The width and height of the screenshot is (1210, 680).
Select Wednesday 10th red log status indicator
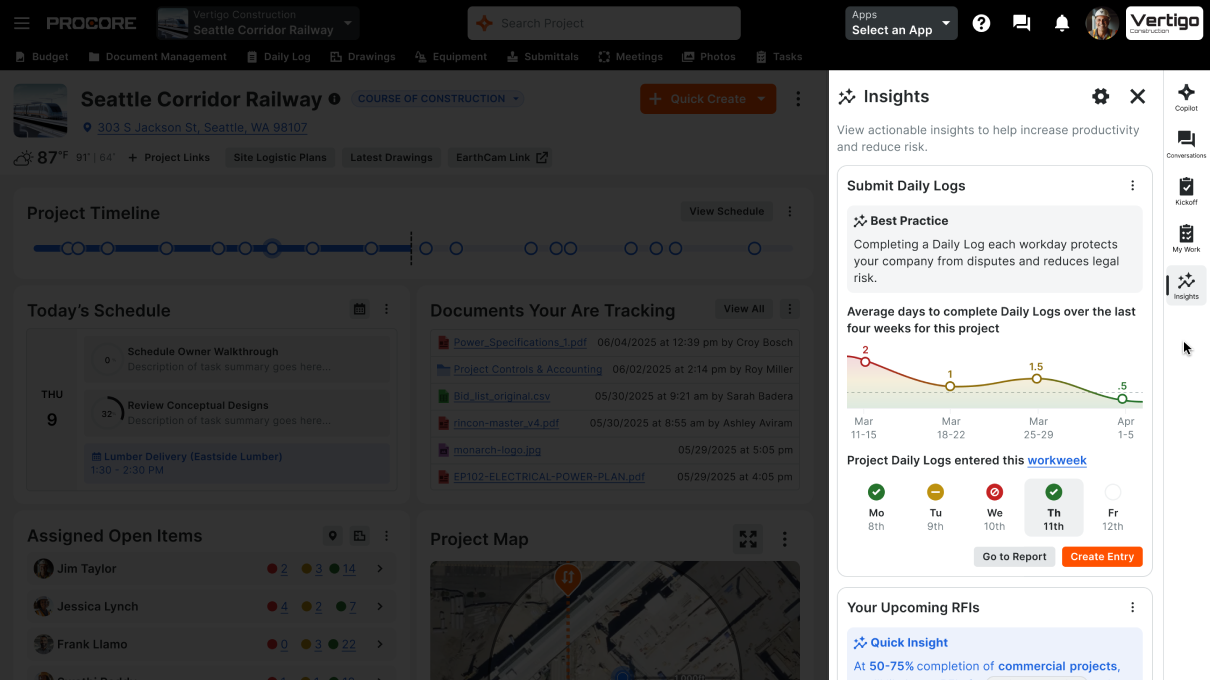[994, 492]
